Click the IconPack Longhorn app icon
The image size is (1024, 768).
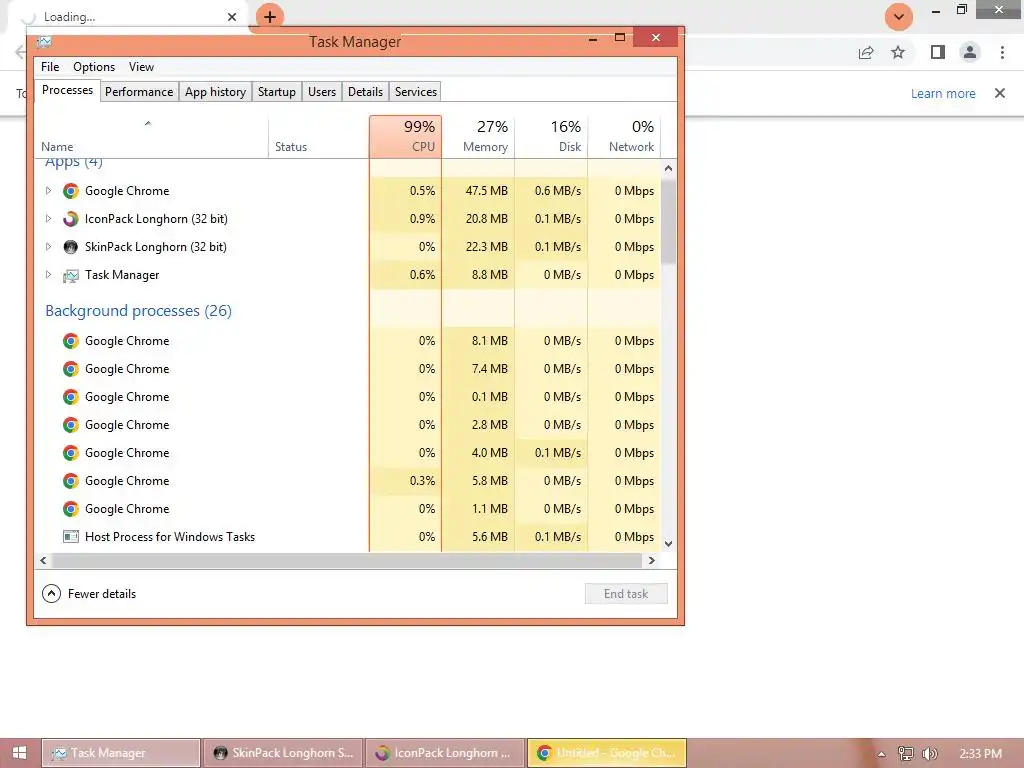71,219
